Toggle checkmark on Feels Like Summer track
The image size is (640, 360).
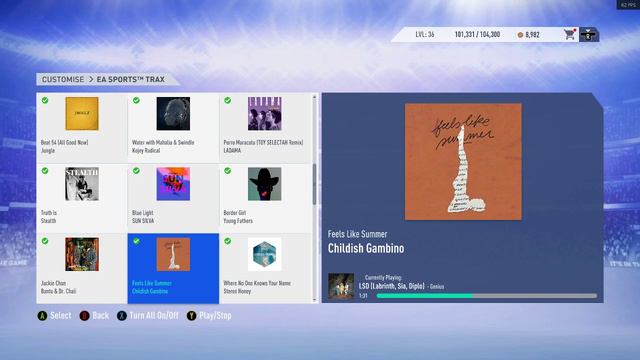point(136,241)
